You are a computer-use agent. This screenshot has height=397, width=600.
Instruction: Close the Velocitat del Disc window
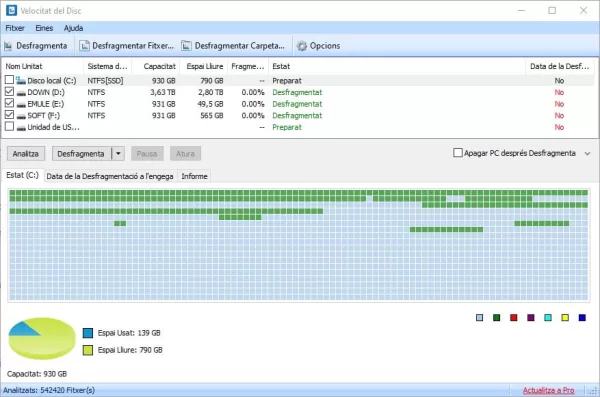tap(583, 10)
